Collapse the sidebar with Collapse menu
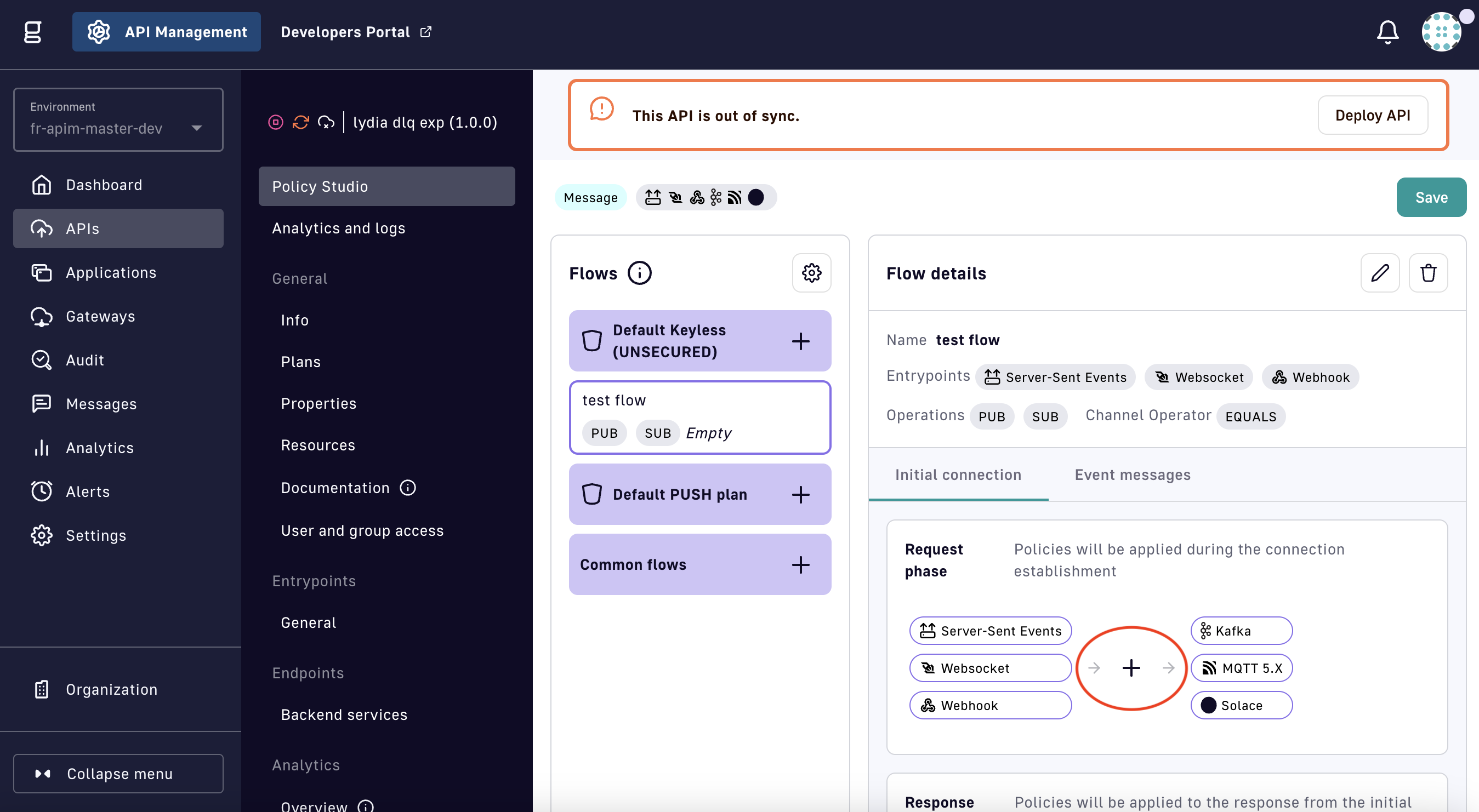The height and width of the screenshot is (812, 1479). click(118, 774)
